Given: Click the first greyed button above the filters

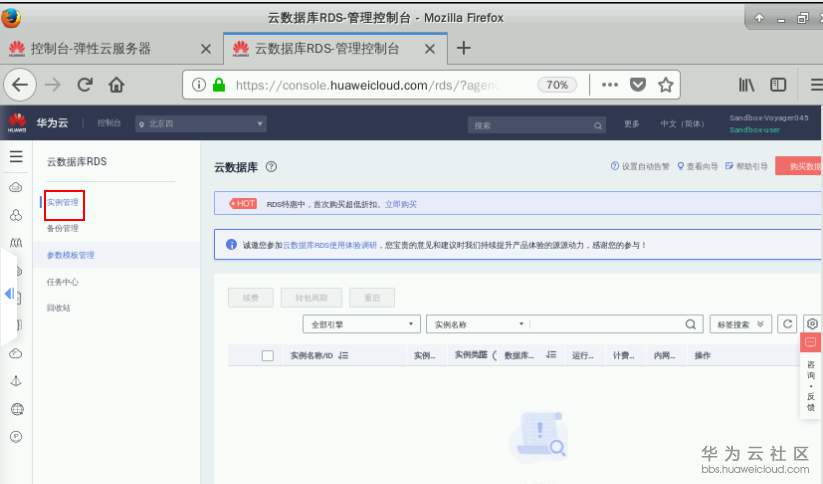Looking at the screenshot, I should [x=251, y=298].
